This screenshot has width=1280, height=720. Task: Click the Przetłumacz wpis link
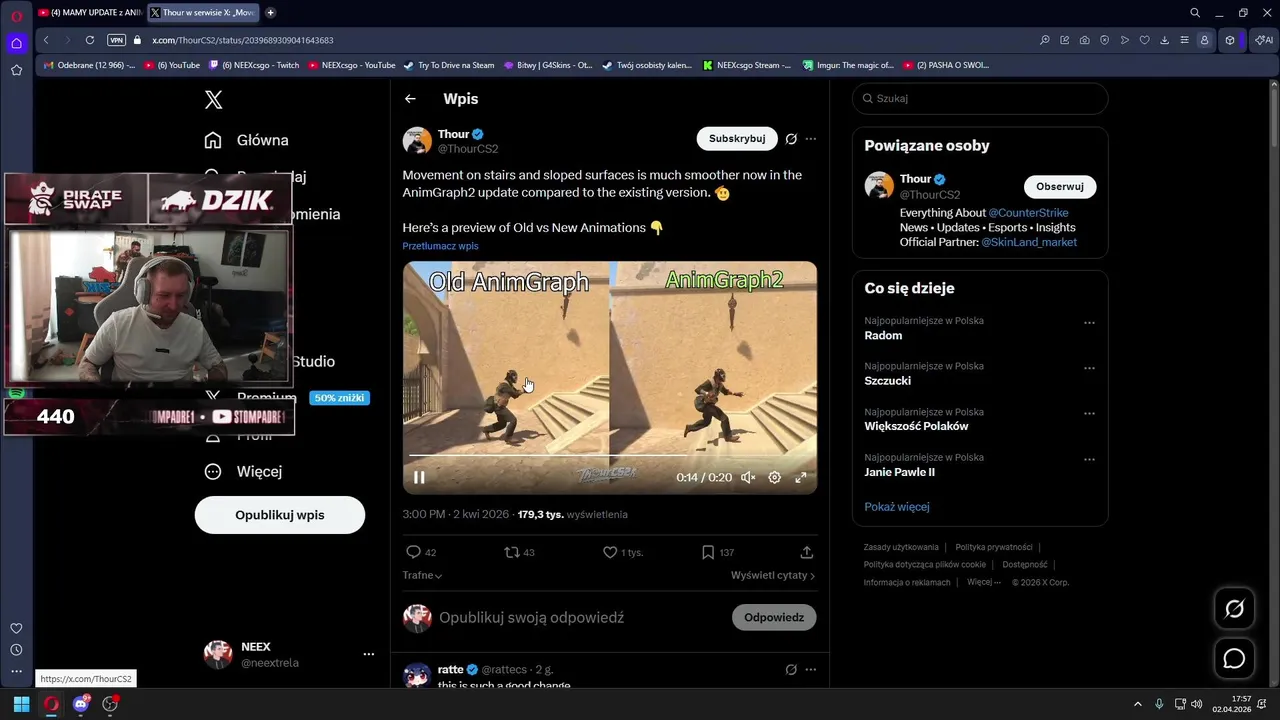[440, 246]
